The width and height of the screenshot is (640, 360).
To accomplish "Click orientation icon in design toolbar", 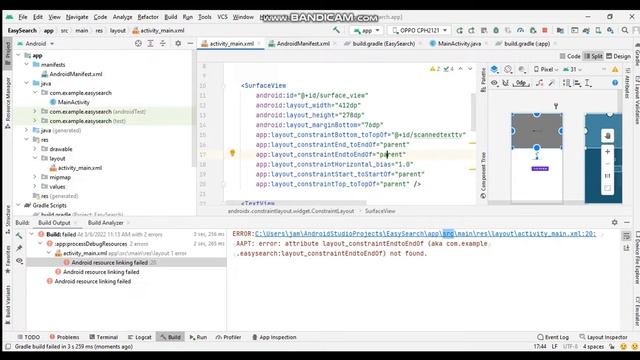I will 508,69.
